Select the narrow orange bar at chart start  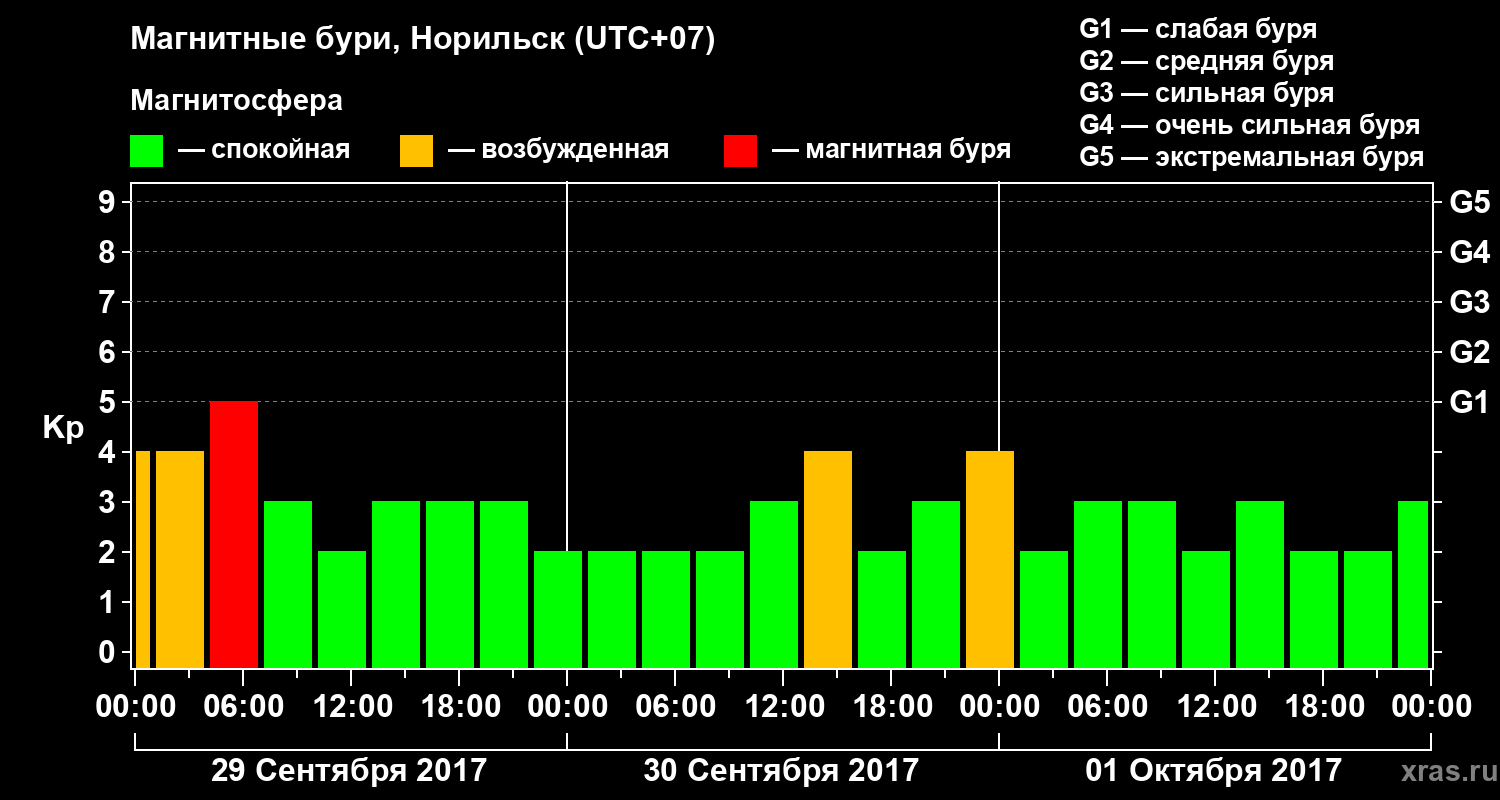(142, 559)
